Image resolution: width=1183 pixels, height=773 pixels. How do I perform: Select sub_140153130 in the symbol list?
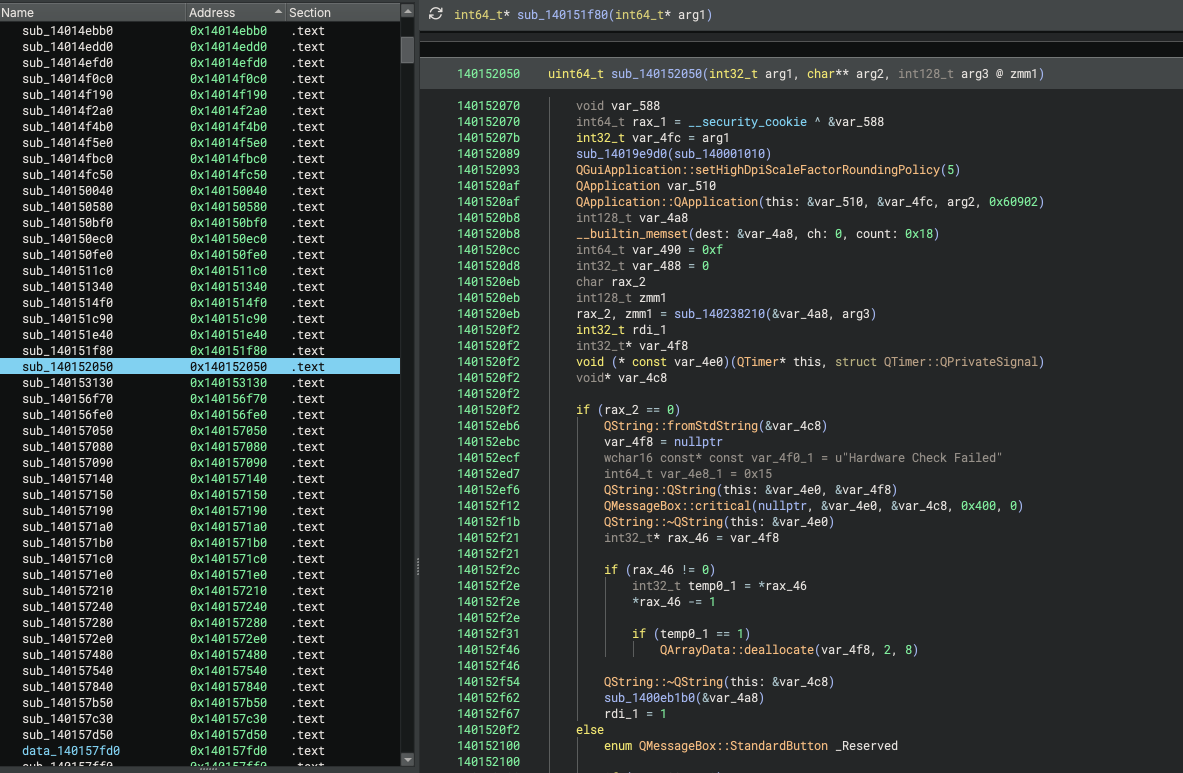tap(200, 382)
